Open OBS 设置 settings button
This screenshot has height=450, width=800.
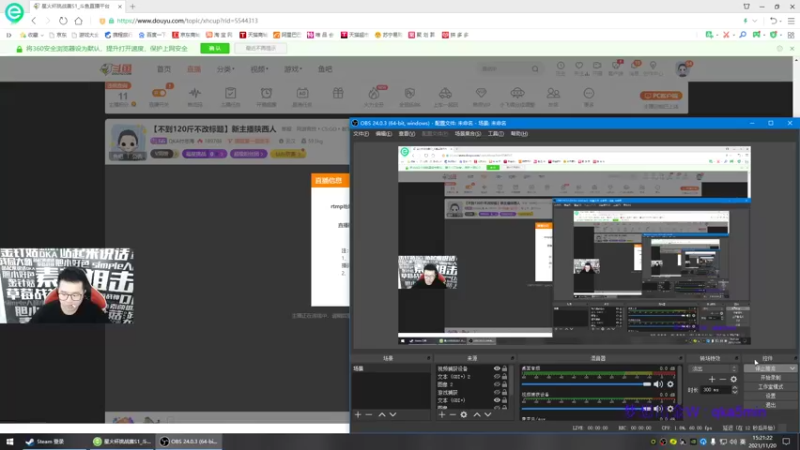coord(770,396)
